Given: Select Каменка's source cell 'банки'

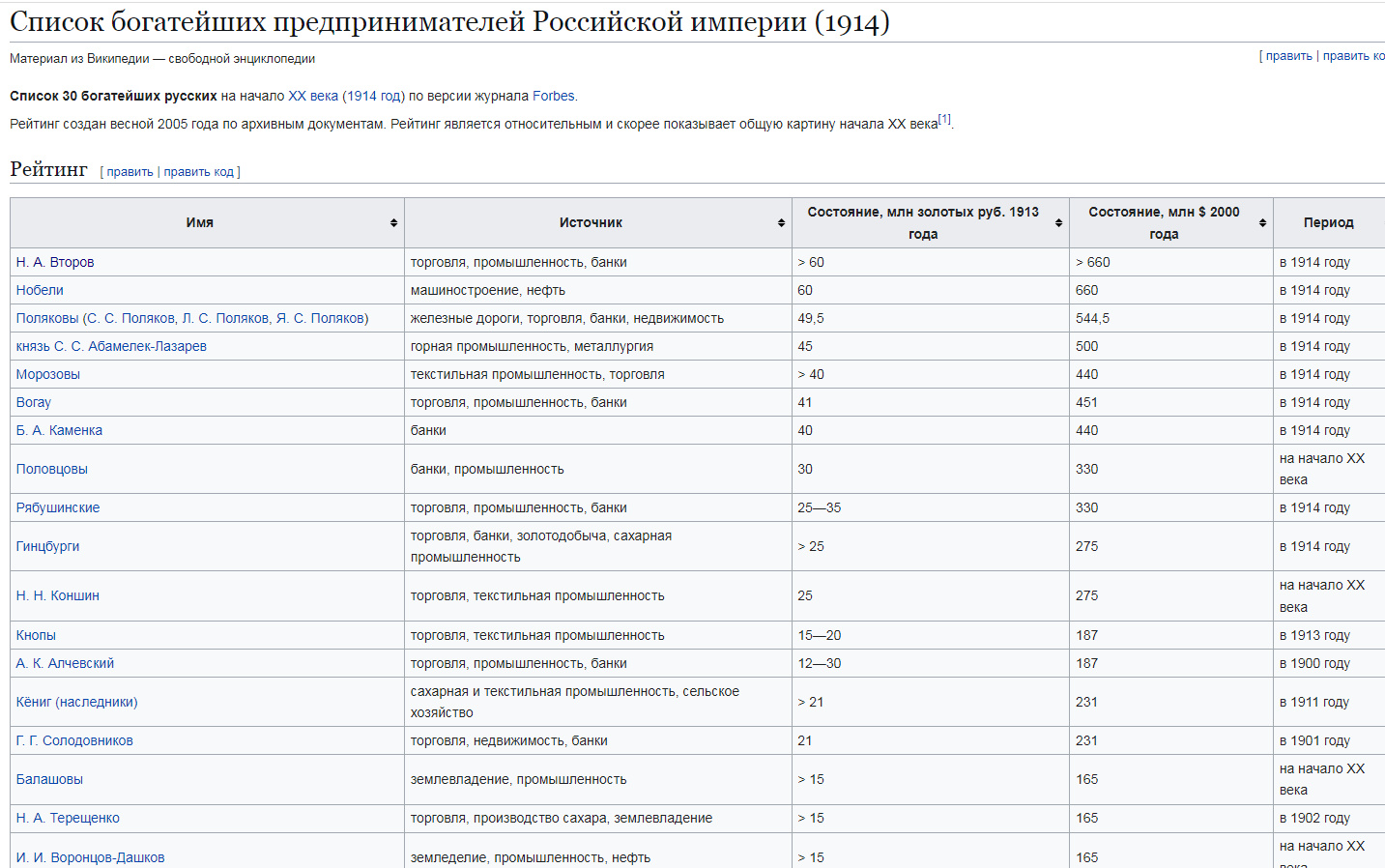Looking at the screenshot, I should coord(598,430).
